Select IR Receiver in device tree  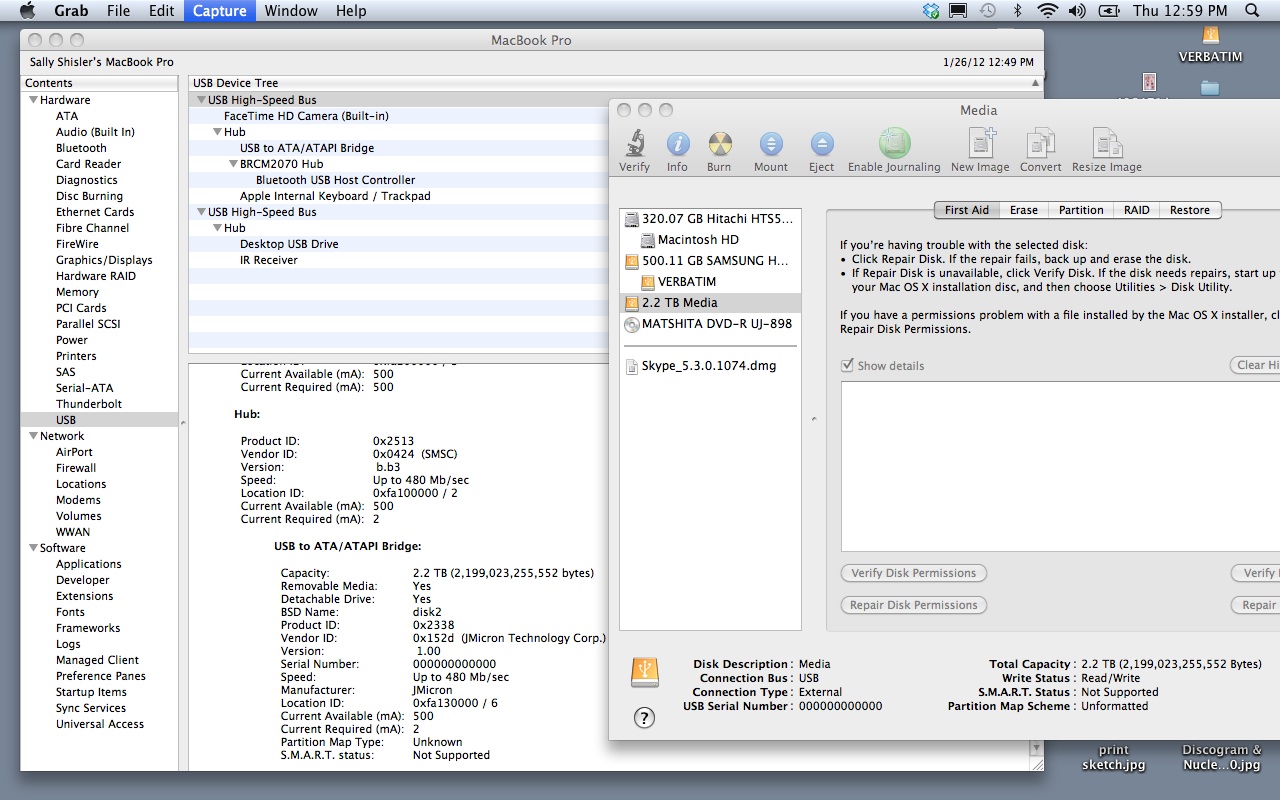(269, 260)
